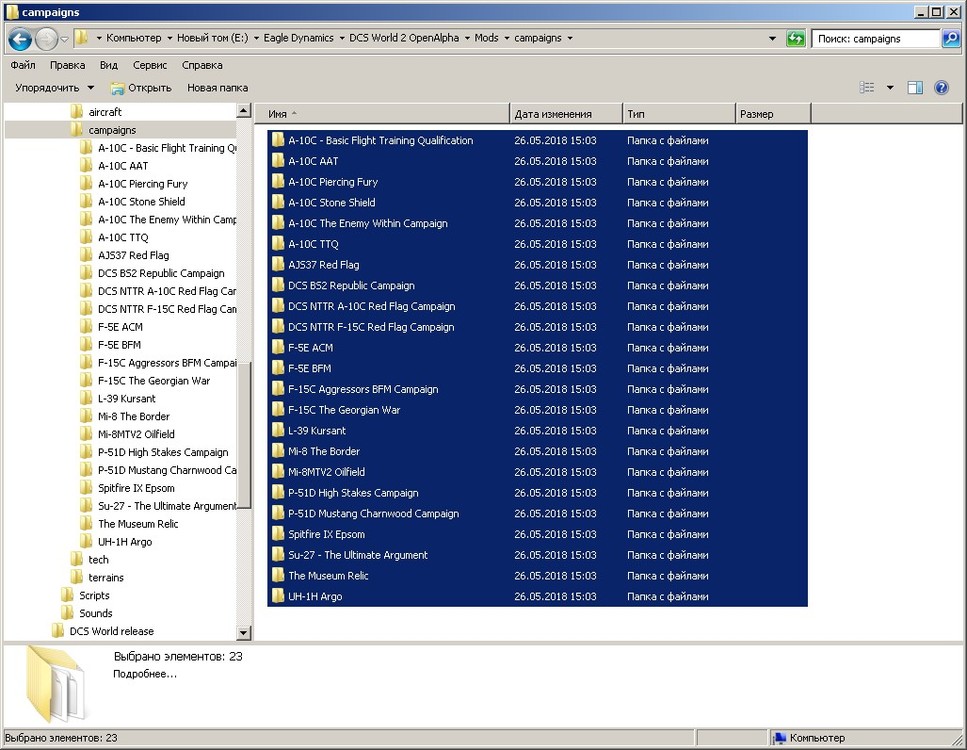Screen dimensions: 967x750
Task: Open the recent locations history dropdown
Action: pyautogui.click(x=64, y=39)
